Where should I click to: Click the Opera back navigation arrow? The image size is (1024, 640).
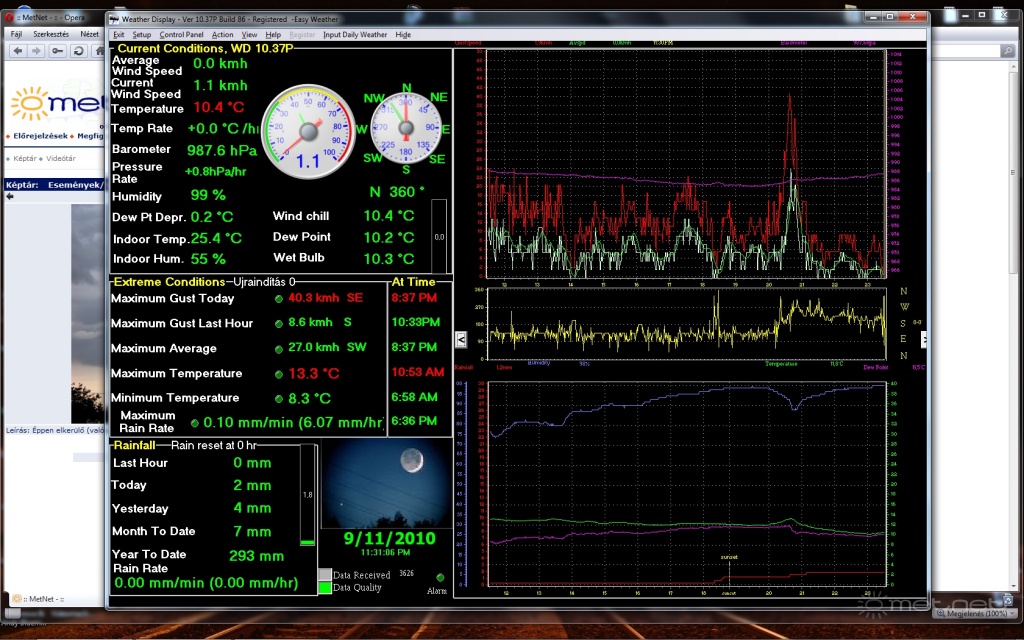click(x=16, y=51)
